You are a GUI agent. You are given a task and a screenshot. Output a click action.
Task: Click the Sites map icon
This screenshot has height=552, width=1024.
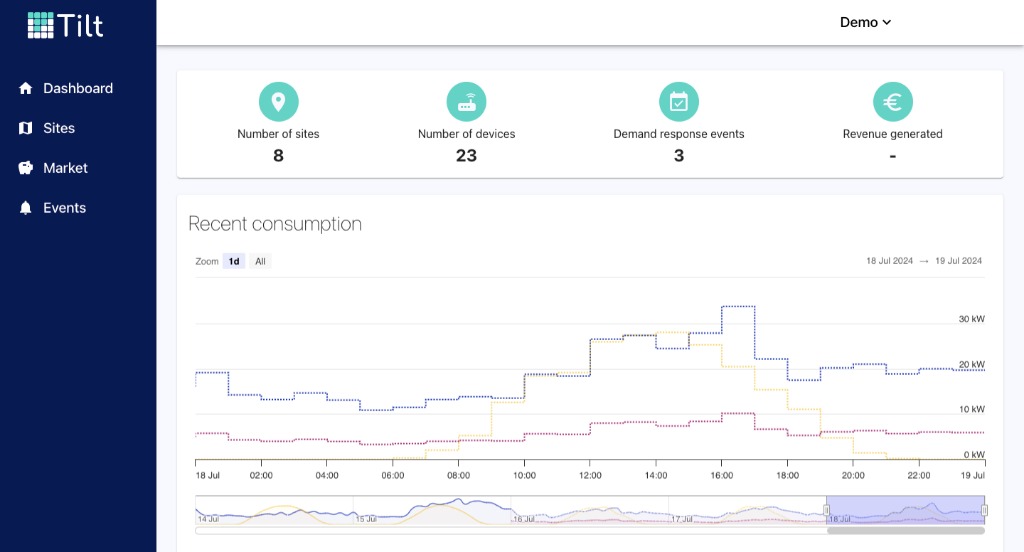click(x=26, y=128)
